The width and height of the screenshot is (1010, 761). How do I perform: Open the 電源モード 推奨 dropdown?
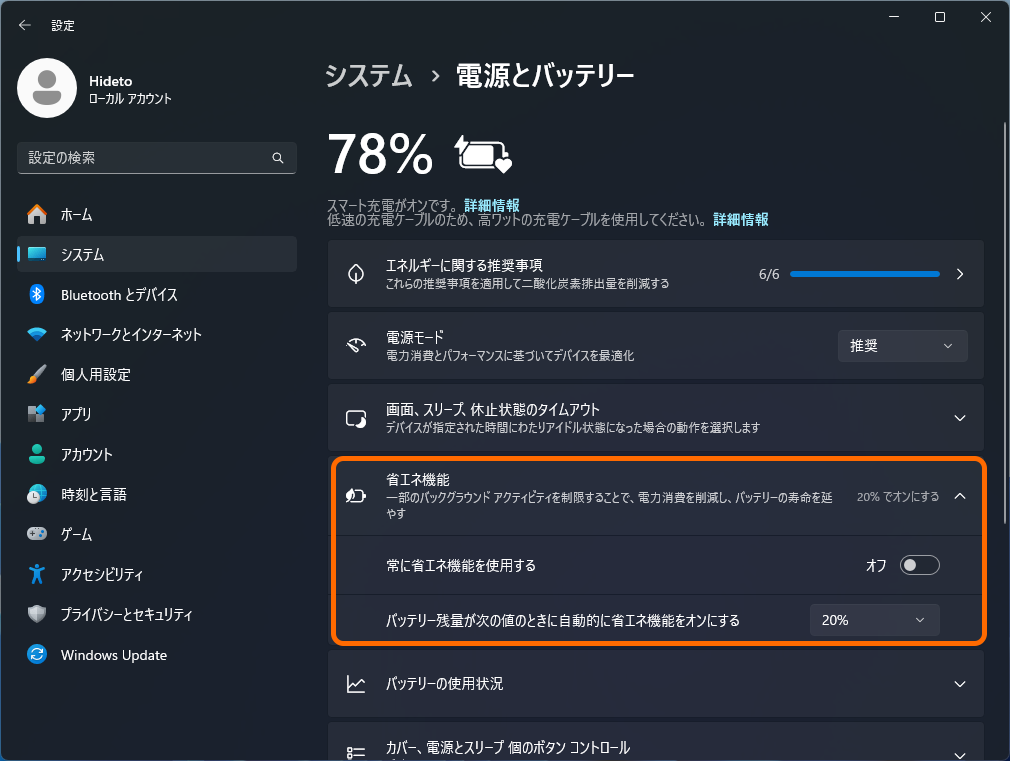click(901, 345)
